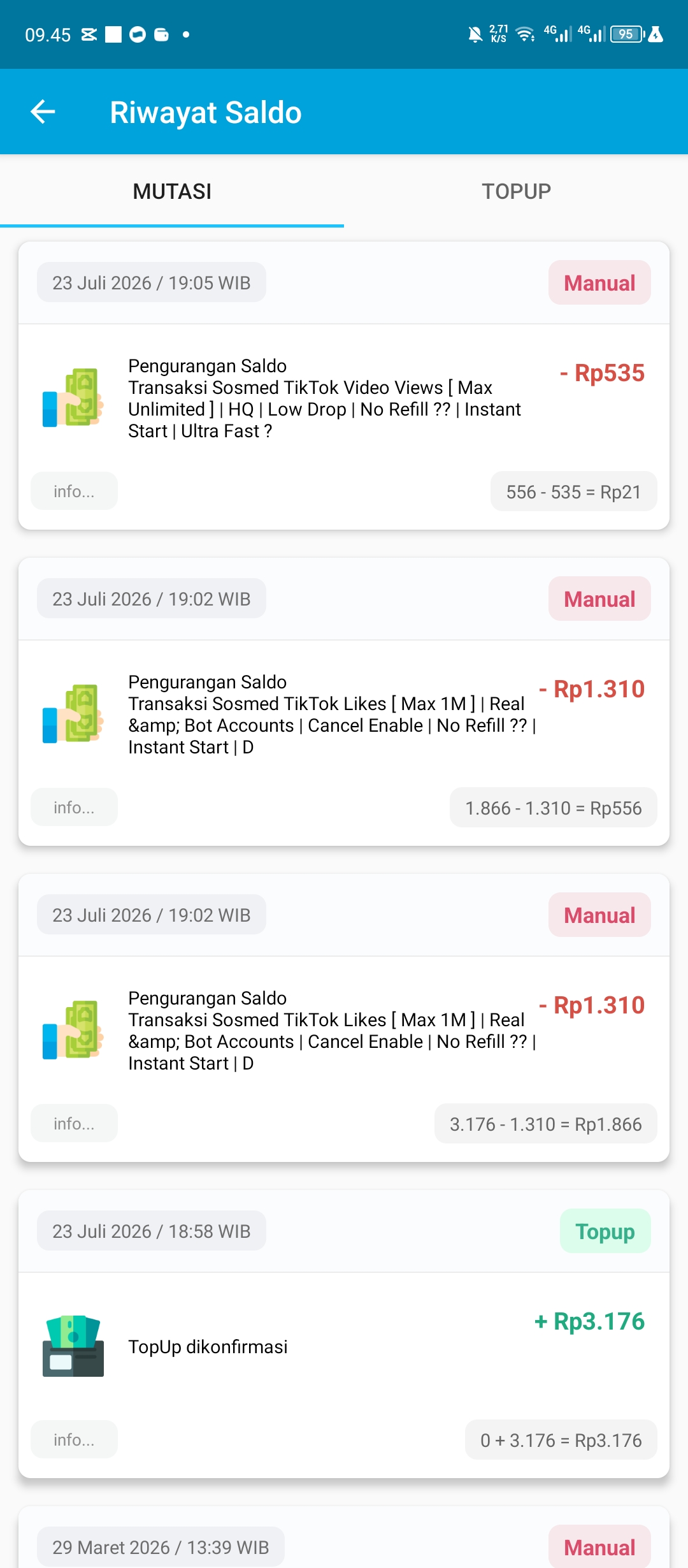Open info... on the TopUp dikonfirmasi card
688x1568 pixels.
pyautogui.click(x=74, y=1440)
